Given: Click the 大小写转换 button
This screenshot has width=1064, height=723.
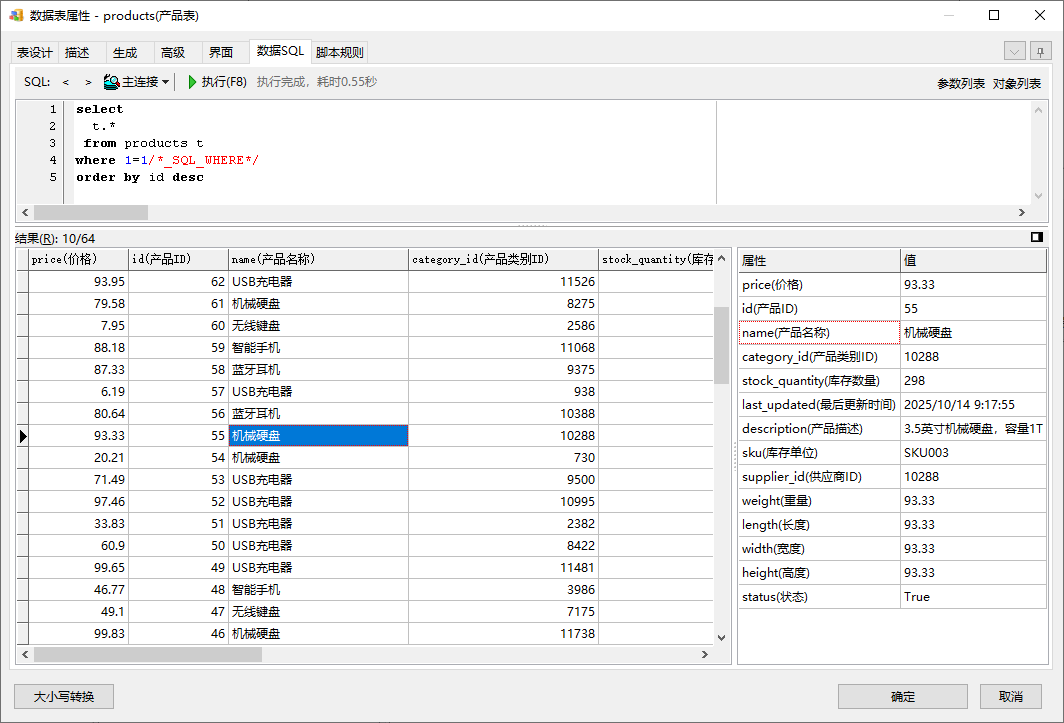Looking at the screenshot, I should pyautogui.click(x=64, y=696).
